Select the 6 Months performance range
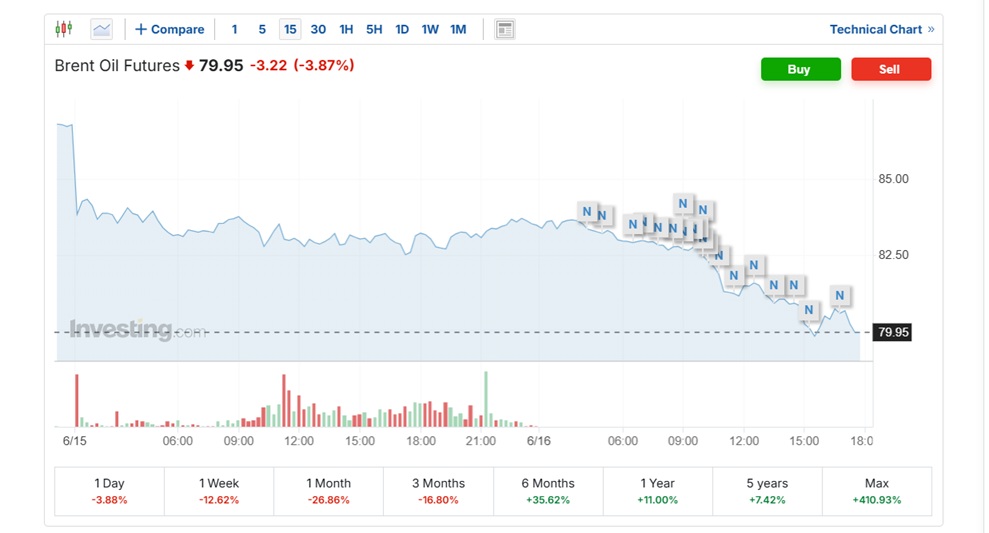The width and height of the screenshot is (989, 533). tap(548, 491)
